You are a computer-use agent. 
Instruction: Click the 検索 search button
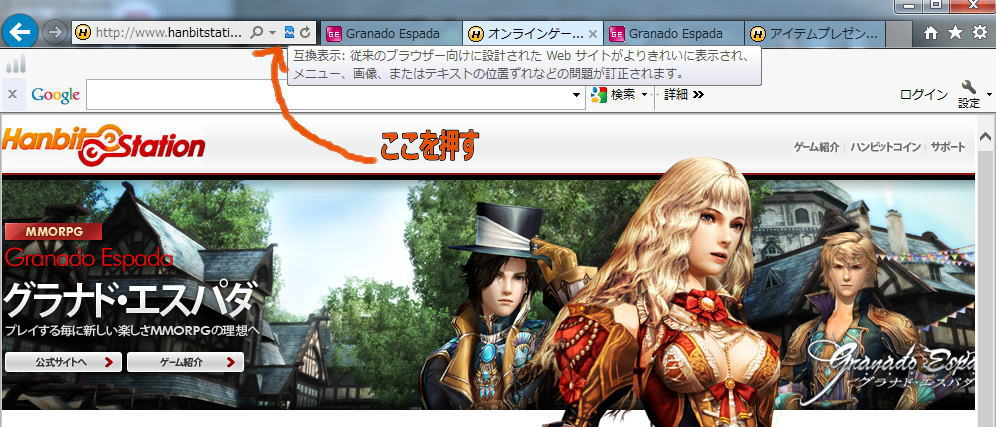click(x=612, y=95)
